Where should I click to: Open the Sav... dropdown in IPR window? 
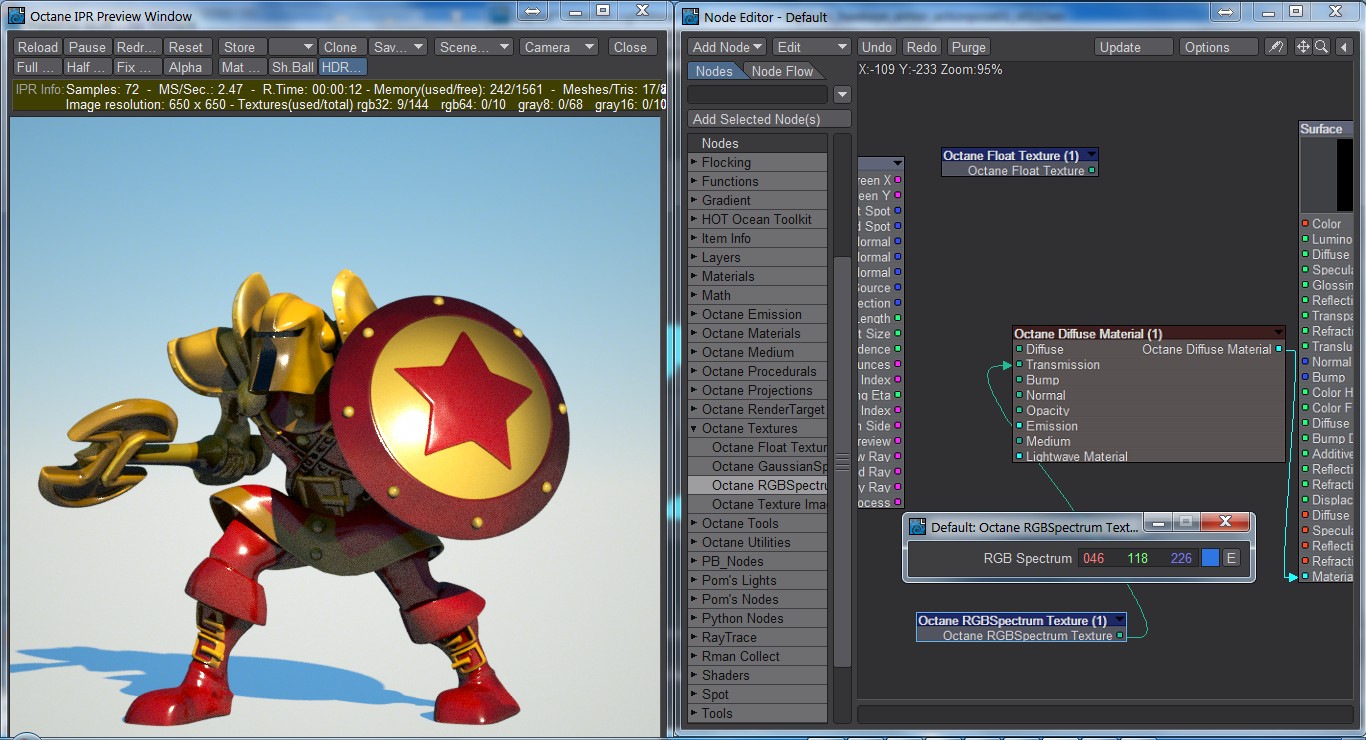pos(398,47)
